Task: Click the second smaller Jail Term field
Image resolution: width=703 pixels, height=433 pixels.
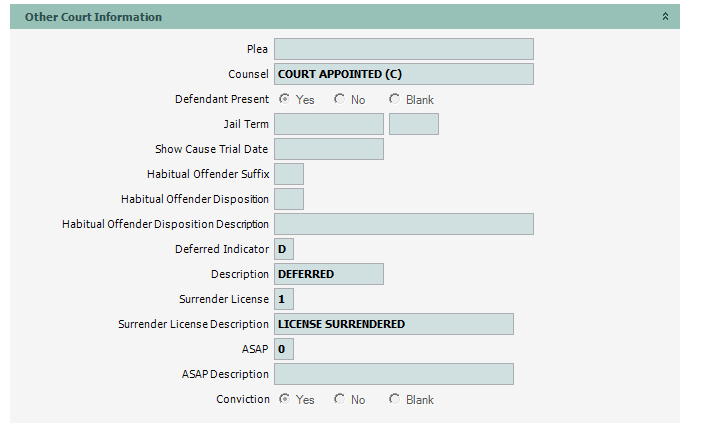Action: click(x=413, y=124)
